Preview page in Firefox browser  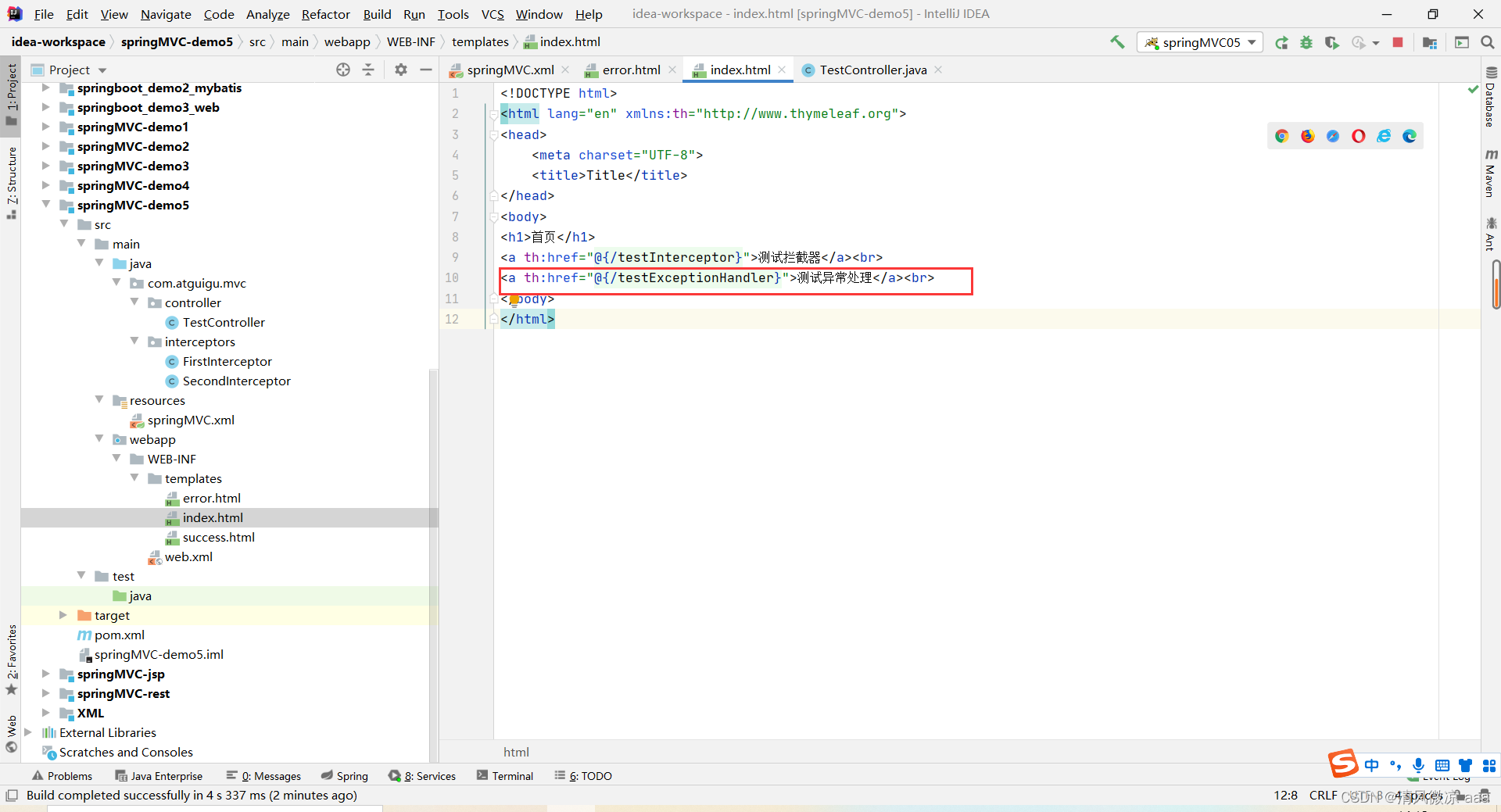click(x=1307, y=136)
